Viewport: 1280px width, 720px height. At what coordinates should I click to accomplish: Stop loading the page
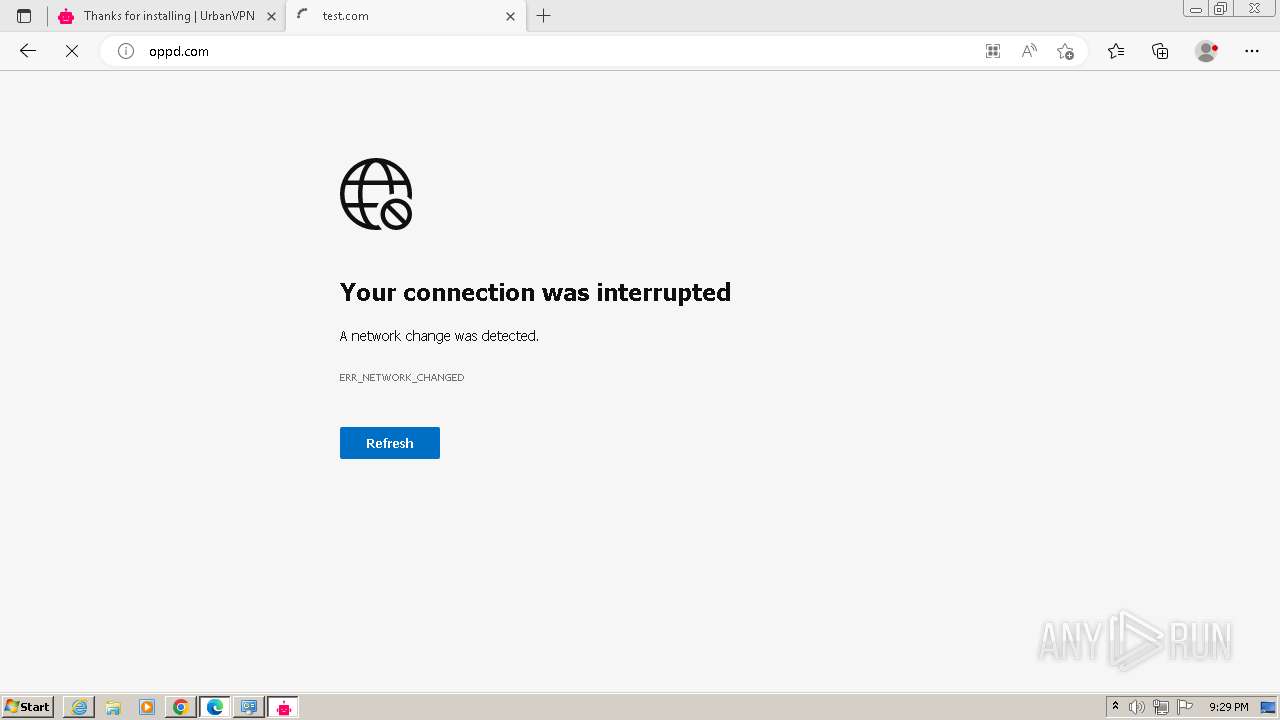[72, 51]
